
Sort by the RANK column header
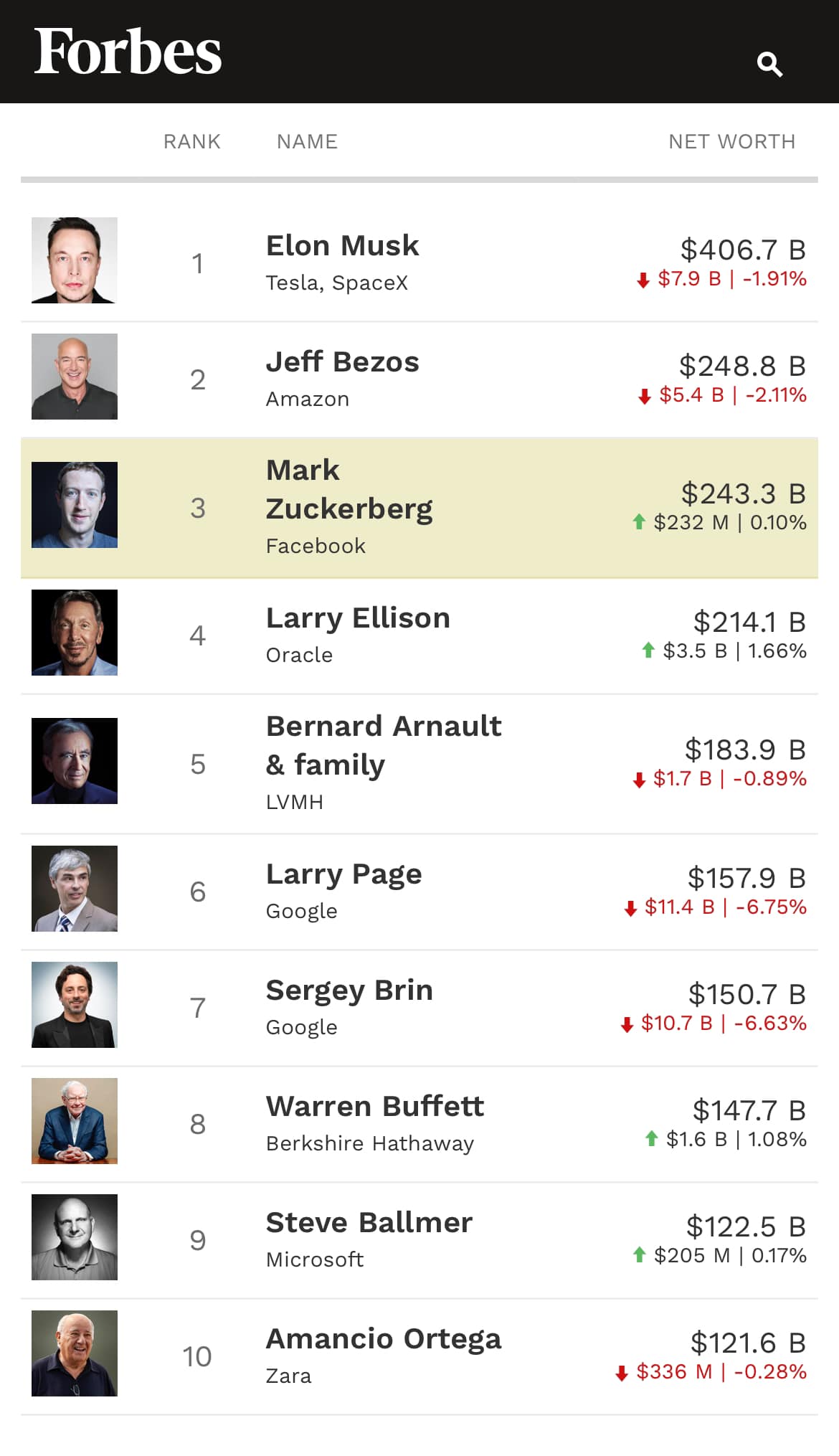192,141
